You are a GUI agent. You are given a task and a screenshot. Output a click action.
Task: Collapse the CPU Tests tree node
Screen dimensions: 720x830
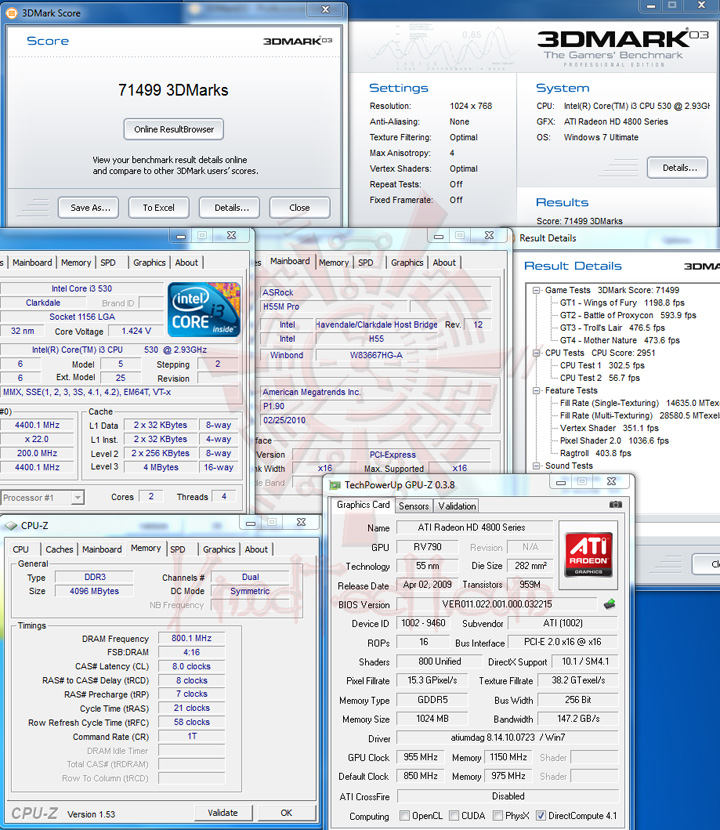pyautogui.click(x=536, y=353)
